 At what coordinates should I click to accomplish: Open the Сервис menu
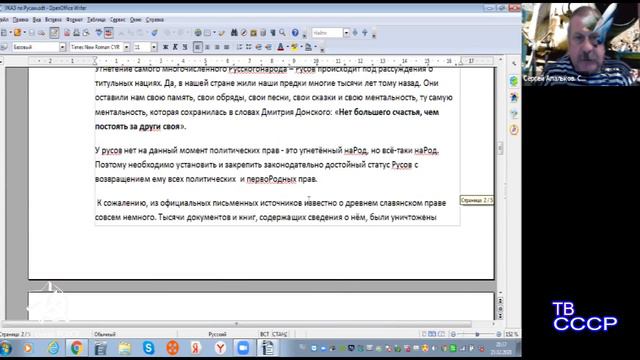pos(118,20)
